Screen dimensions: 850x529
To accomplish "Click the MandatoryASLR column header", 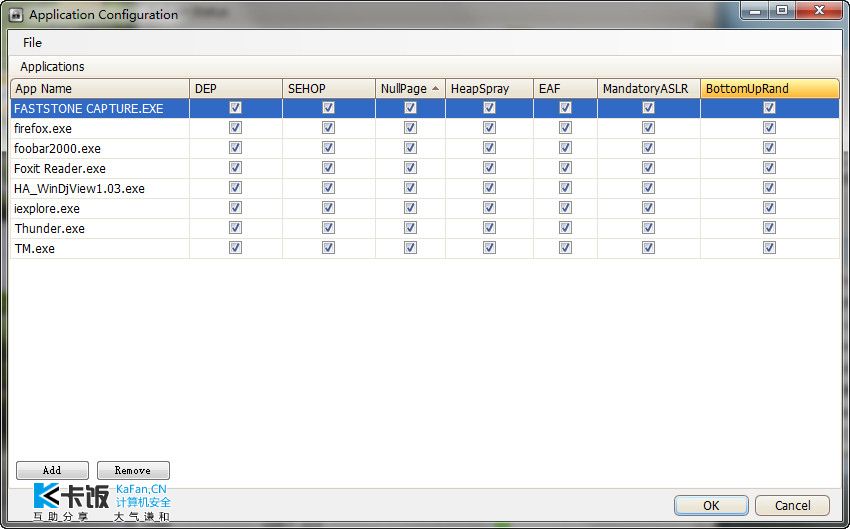I will 649,89.
